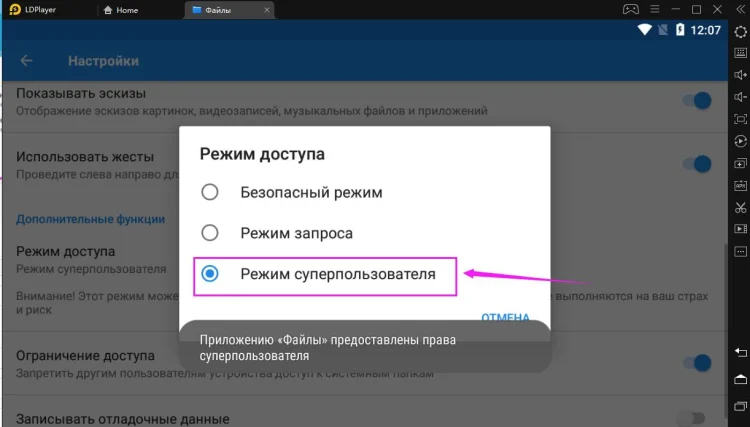This screenshot has width=750, height=427.
Task: Open multi-instance sync in sidebar
Action: [x=740, y=163]
